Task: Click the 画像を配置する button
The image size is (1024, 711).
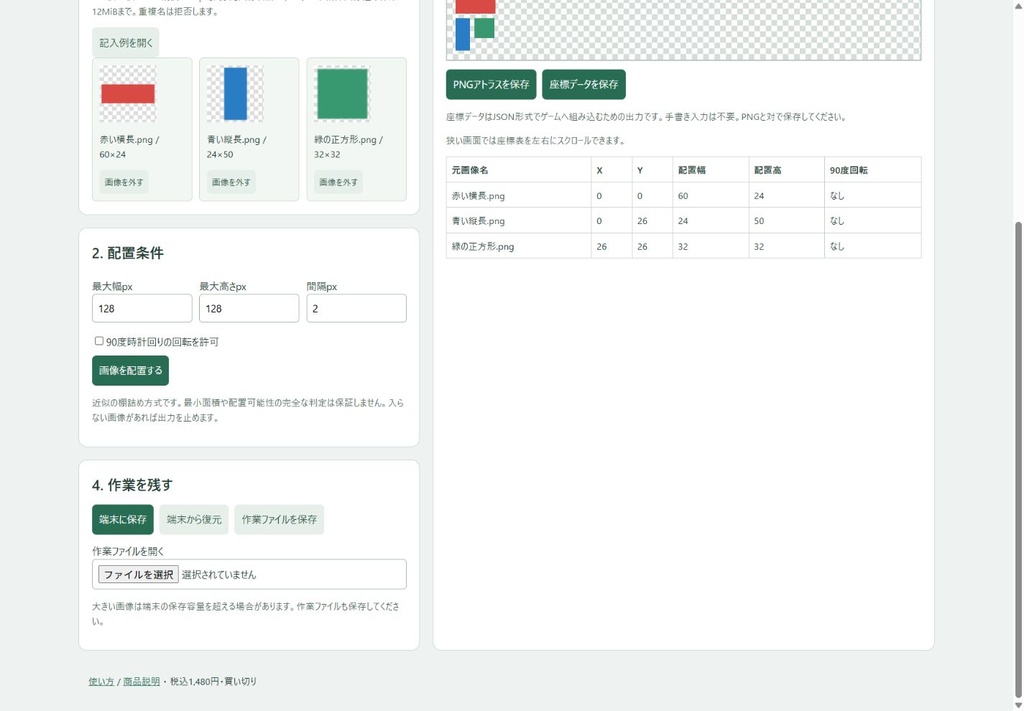Action: click(131, 370)
